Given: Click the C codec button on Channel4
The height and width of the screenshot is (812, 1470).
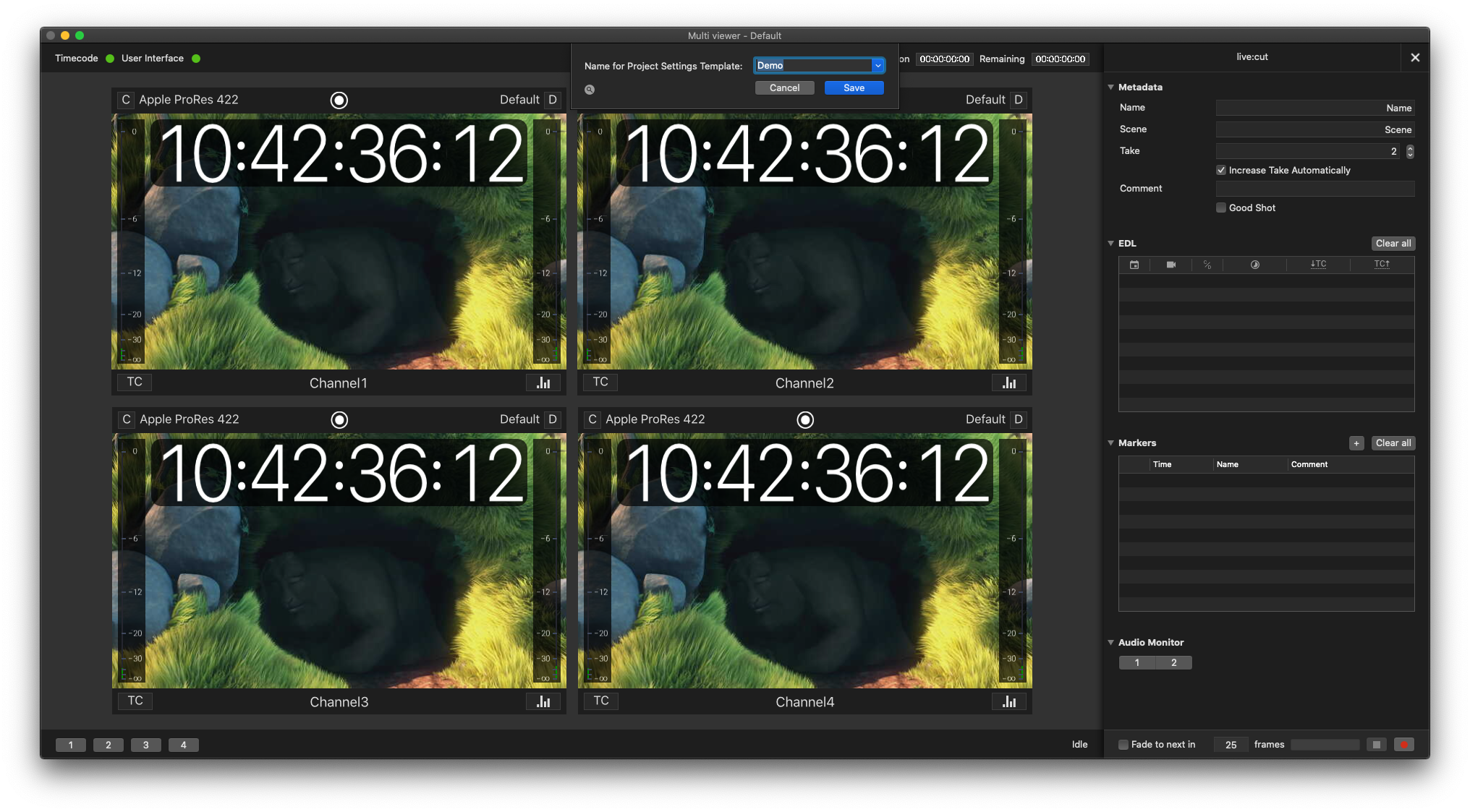Looking at the screenshot, I should point(592,419).
